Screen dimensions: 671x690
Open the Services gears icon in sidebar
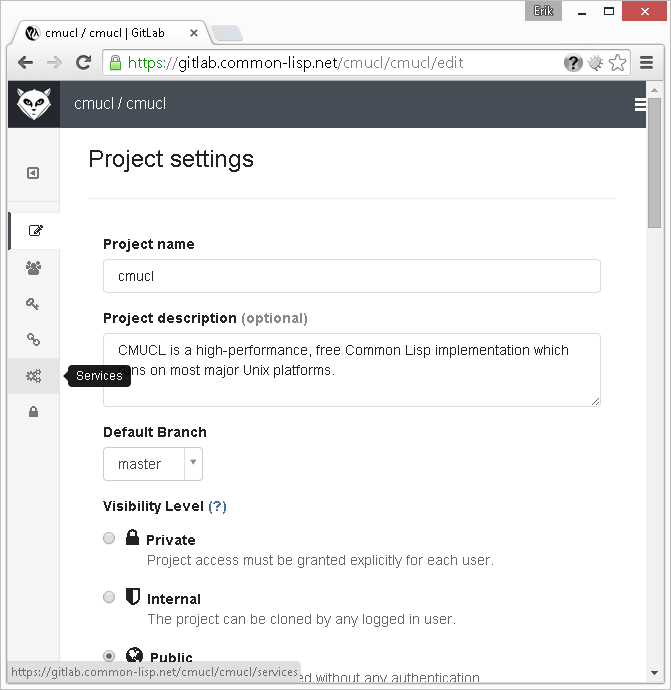34,376
